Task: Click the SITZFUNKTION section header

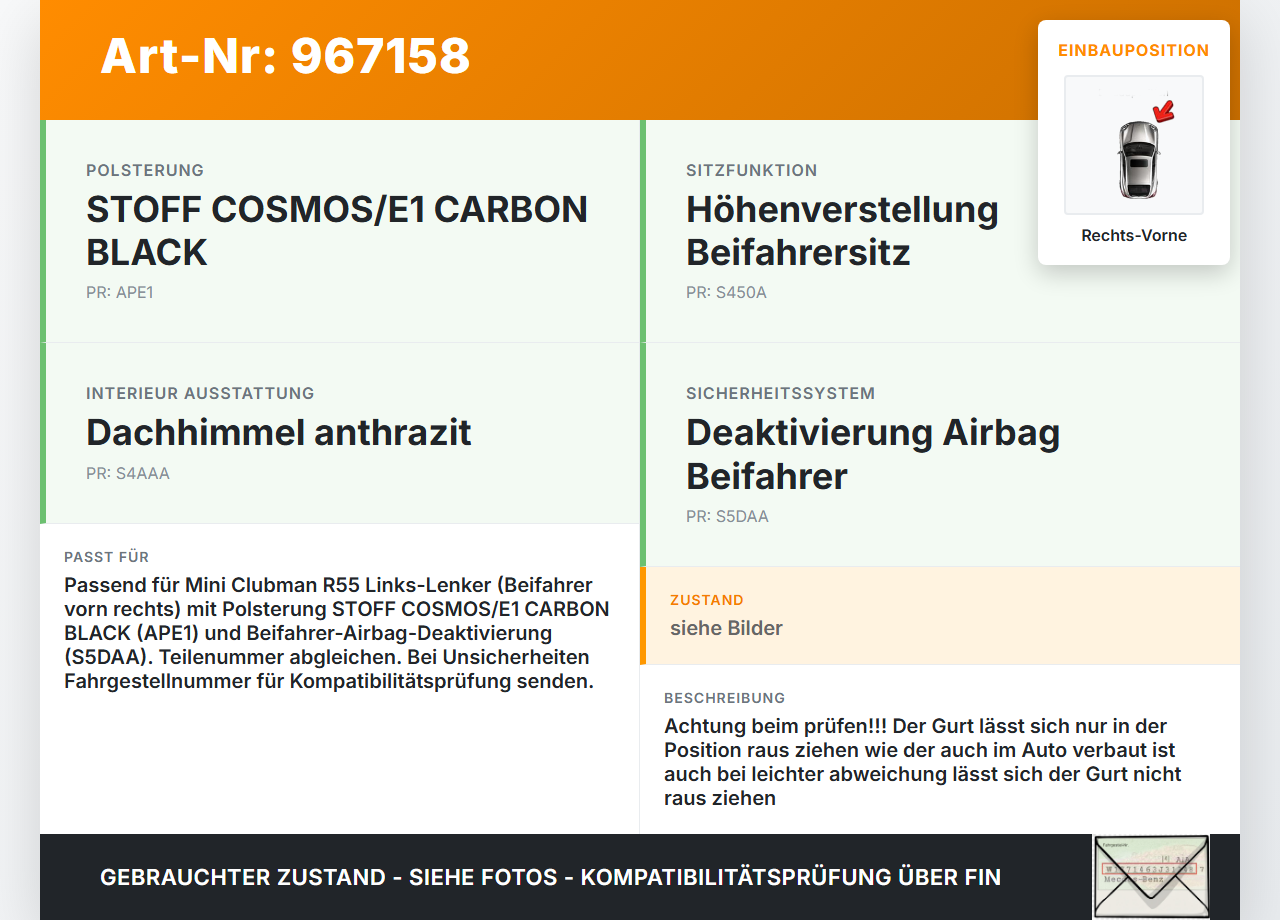Action: [751, 170]
